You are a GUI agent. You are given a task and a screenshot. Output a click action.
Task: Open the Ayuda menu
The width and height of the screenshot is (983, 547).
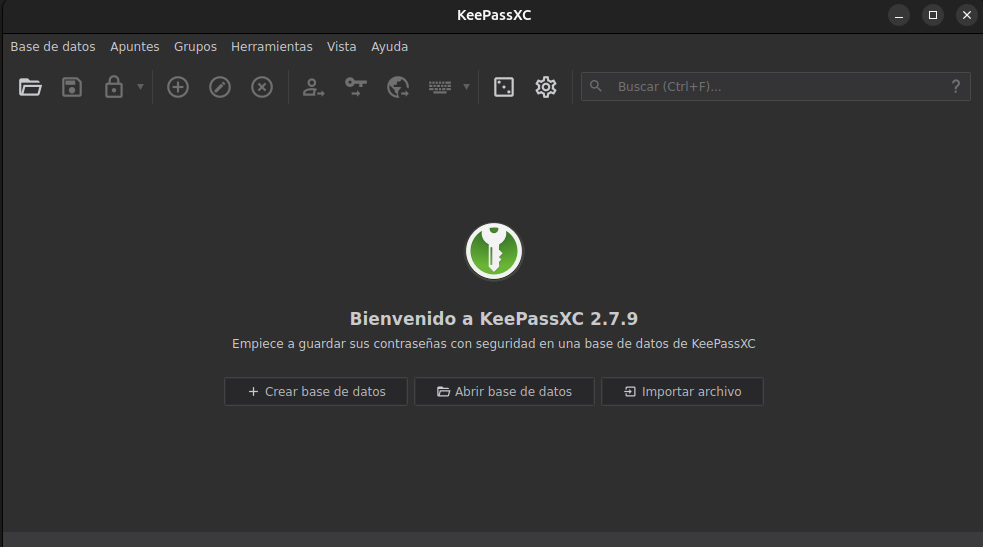pos(389,47)
